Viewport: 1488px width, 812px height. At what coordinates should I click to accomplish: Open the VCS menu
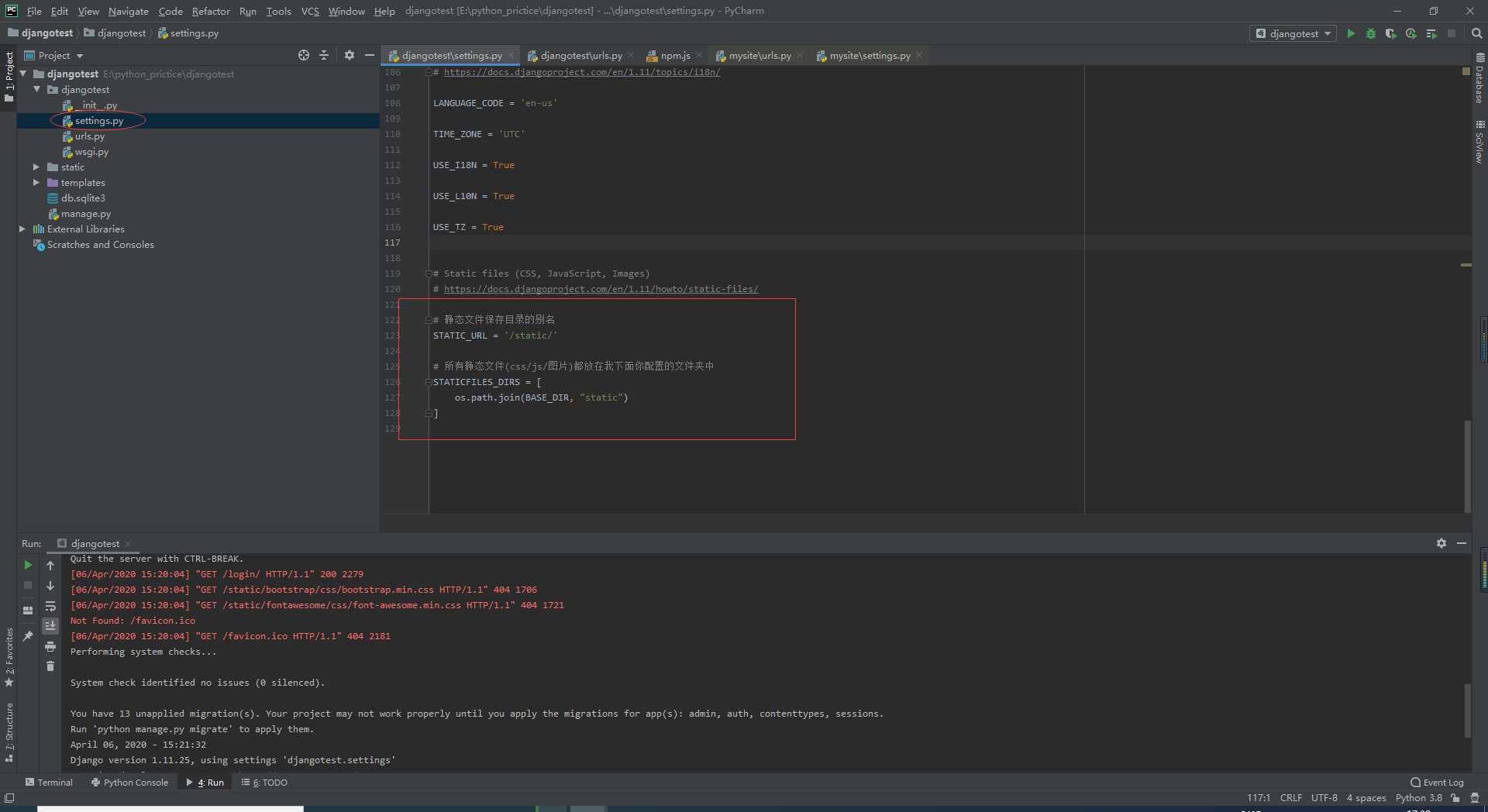(x=310, y=11)
